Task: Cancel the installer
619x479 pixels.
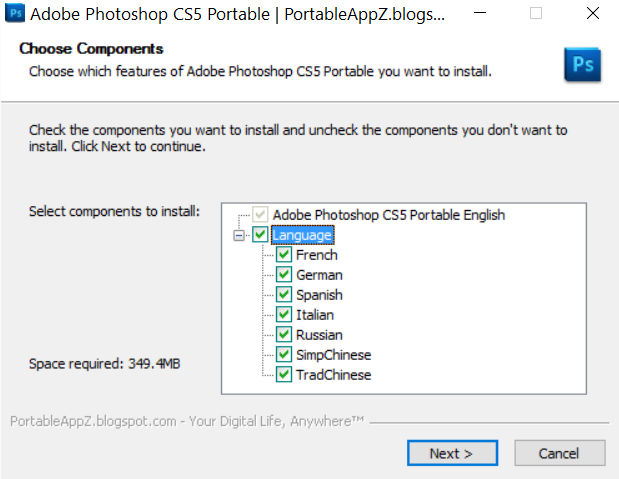Action: [559, 453]
